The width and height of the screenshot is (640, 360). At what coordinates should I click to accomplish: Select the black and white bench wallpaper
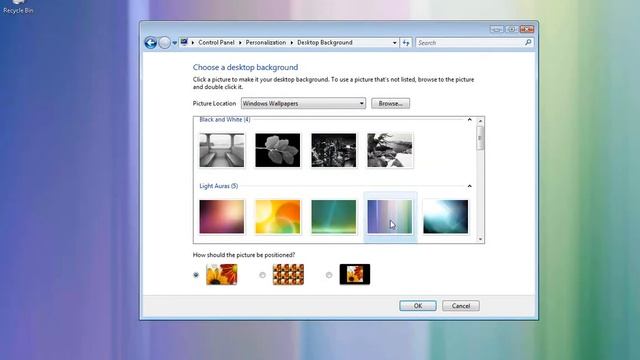222,150
